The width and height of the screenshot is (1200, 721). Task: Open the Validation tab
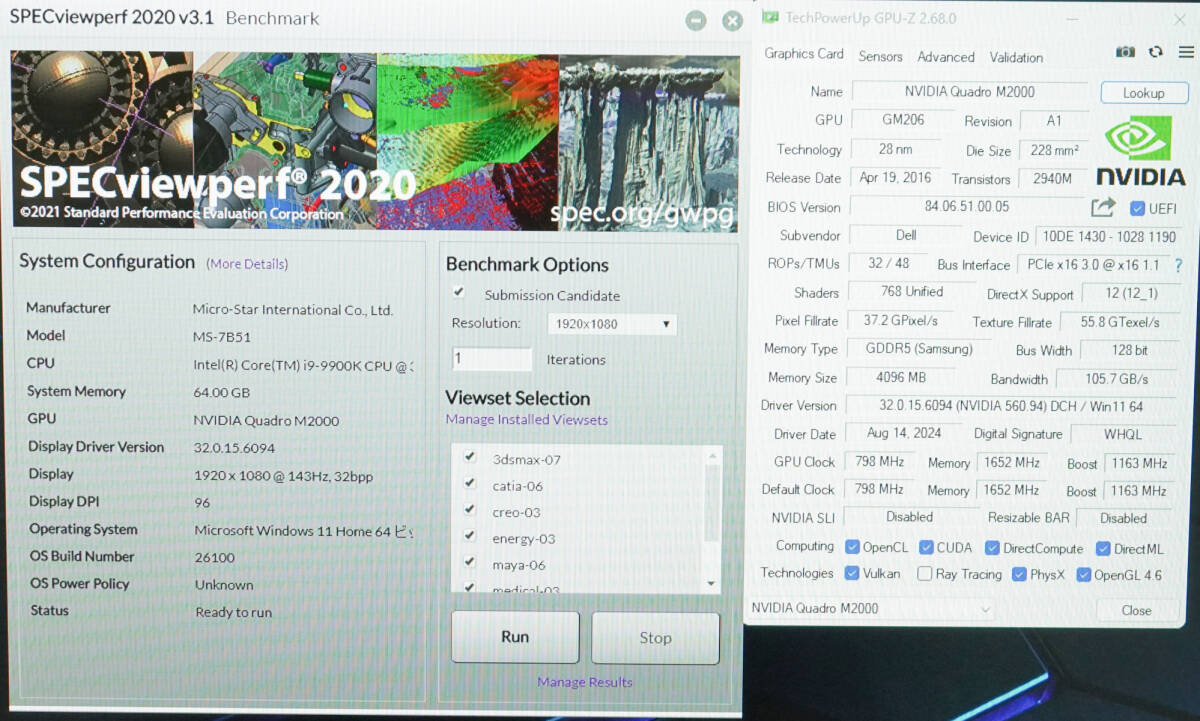(x=1016, y=57)
